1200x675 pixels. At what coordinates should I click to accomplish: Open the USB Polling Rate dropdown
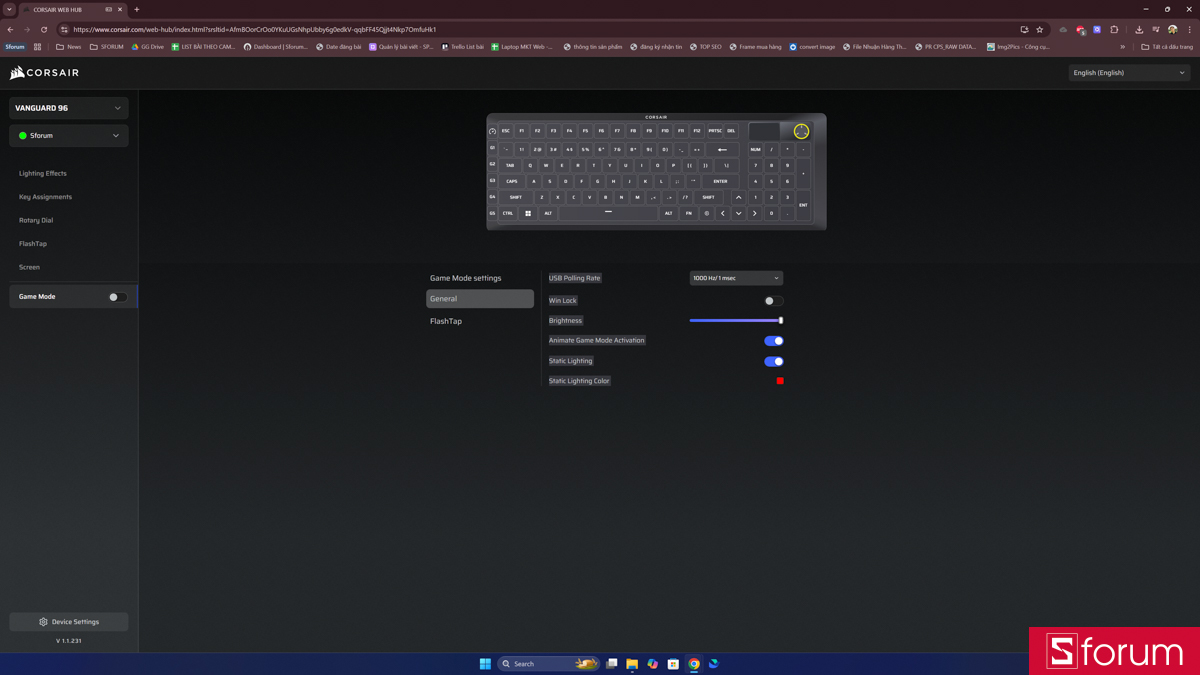(736, 278)
